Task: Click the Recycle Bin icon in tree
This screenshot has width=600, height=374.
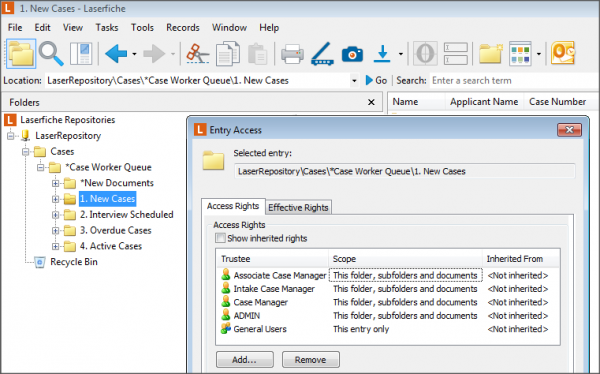Action: (x=40, y=262)
